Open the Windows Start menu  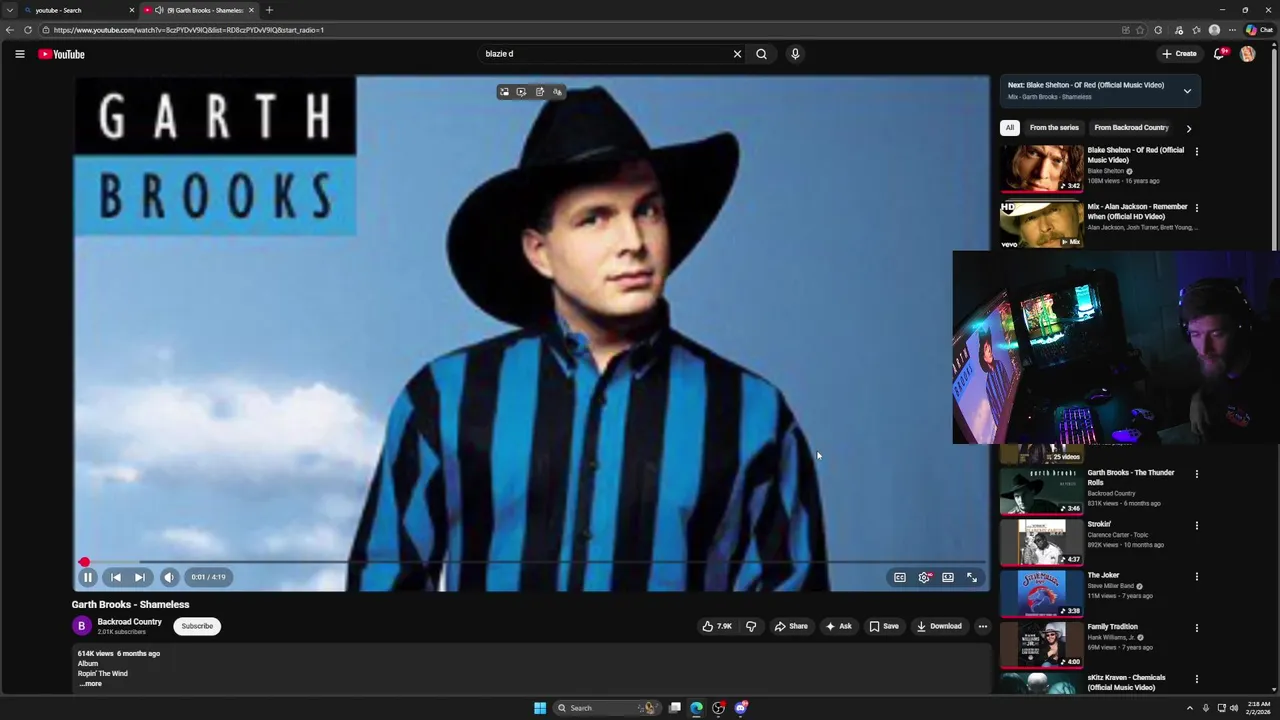click(540, 708)
